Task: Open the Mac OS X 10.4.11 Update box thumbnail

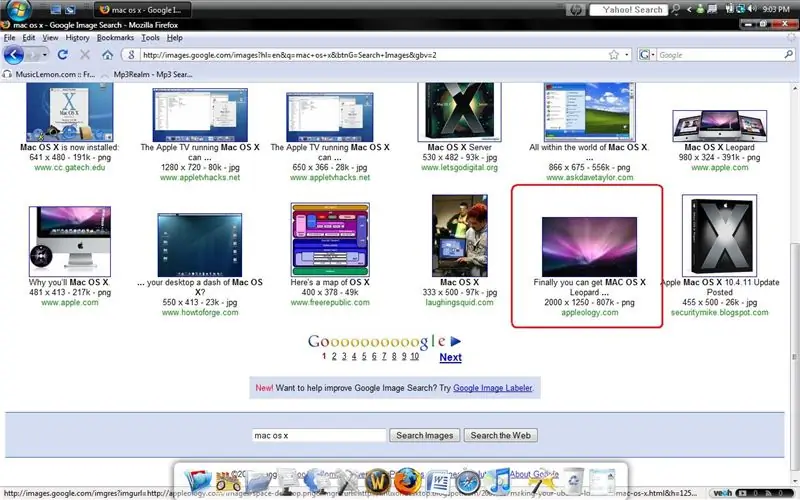Action: click(x=719, y=235)
